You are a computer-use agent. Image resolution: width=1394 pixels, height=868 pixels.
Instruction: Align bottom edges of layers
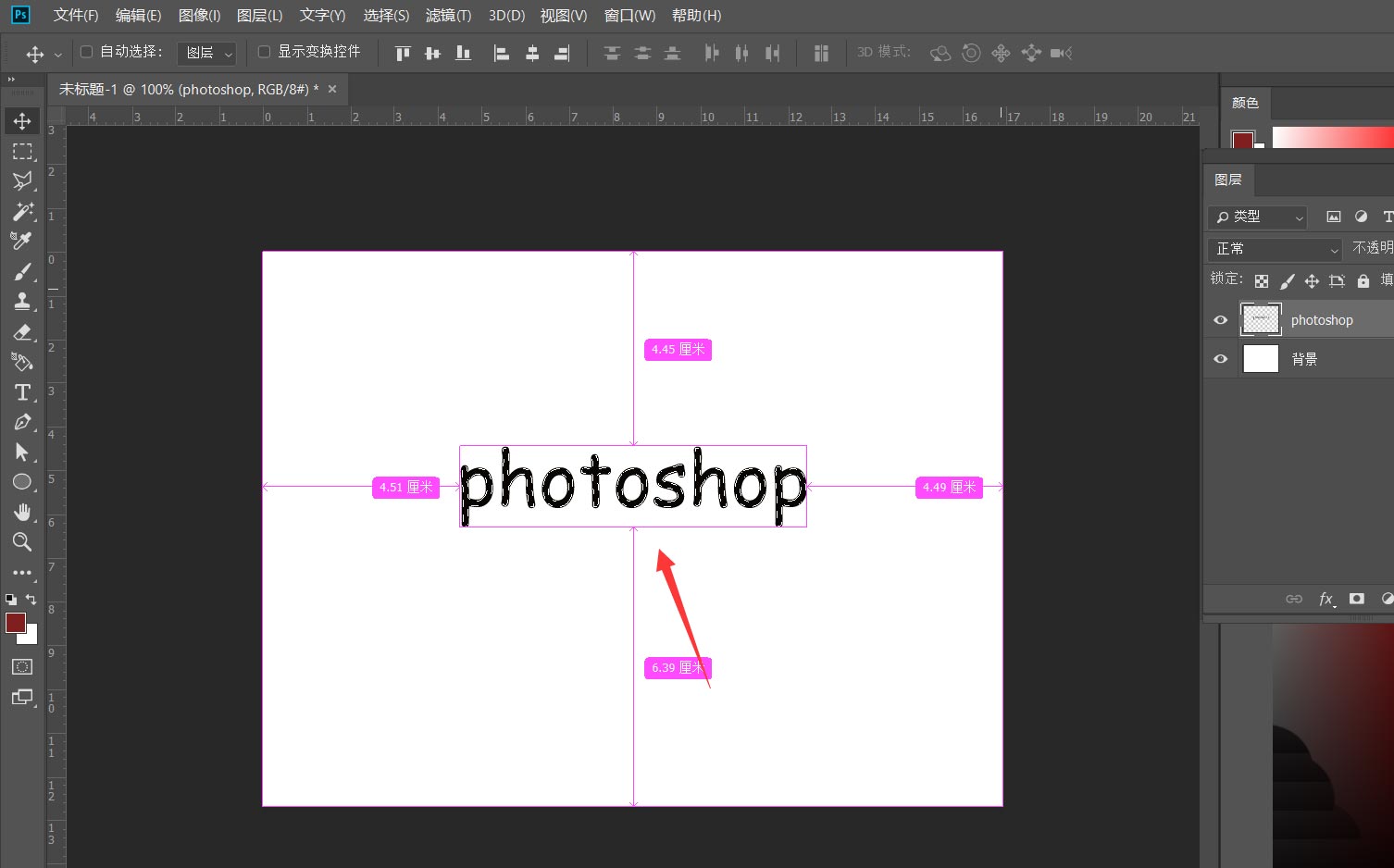(463, 53)
